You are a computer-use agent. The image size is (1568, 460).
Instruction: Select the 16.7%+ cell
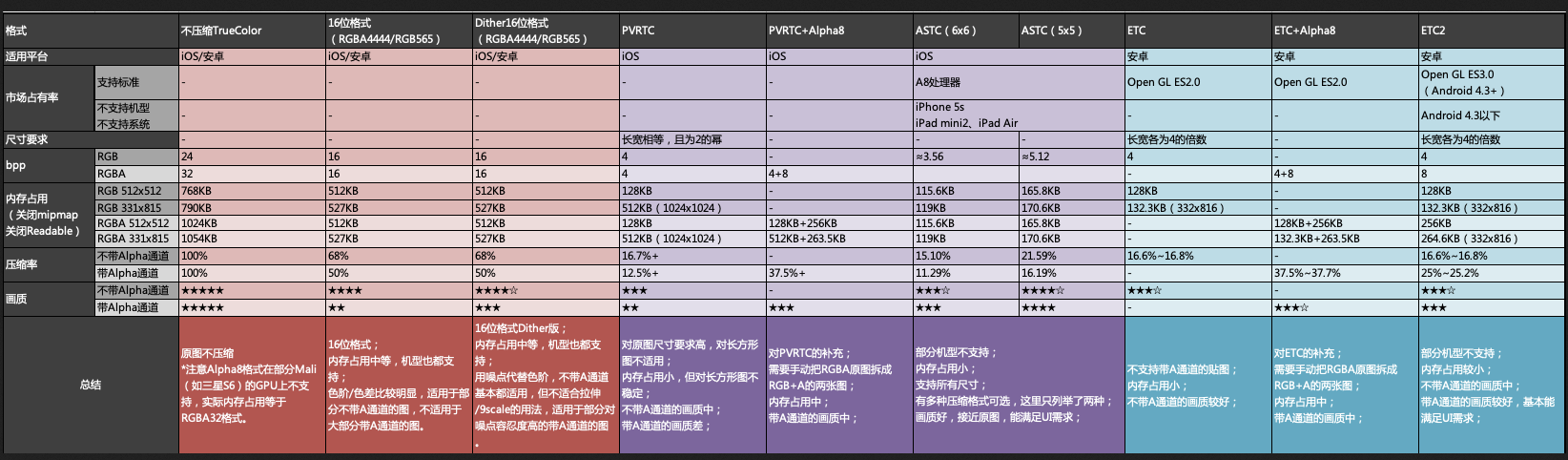(x=692, y=256)
